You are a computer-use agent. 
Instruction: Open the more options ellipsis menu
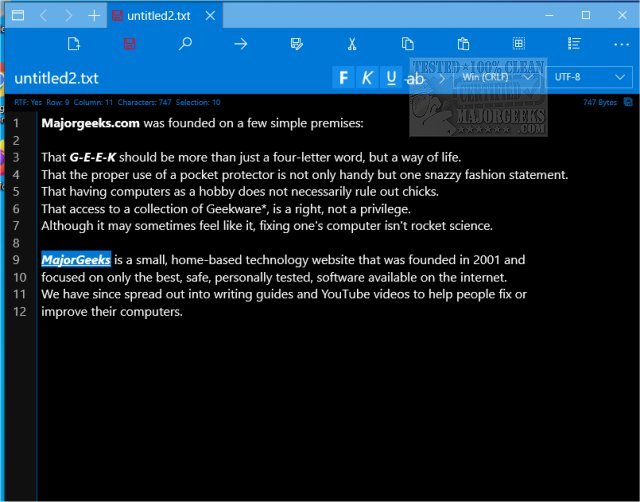click(621, 44)
